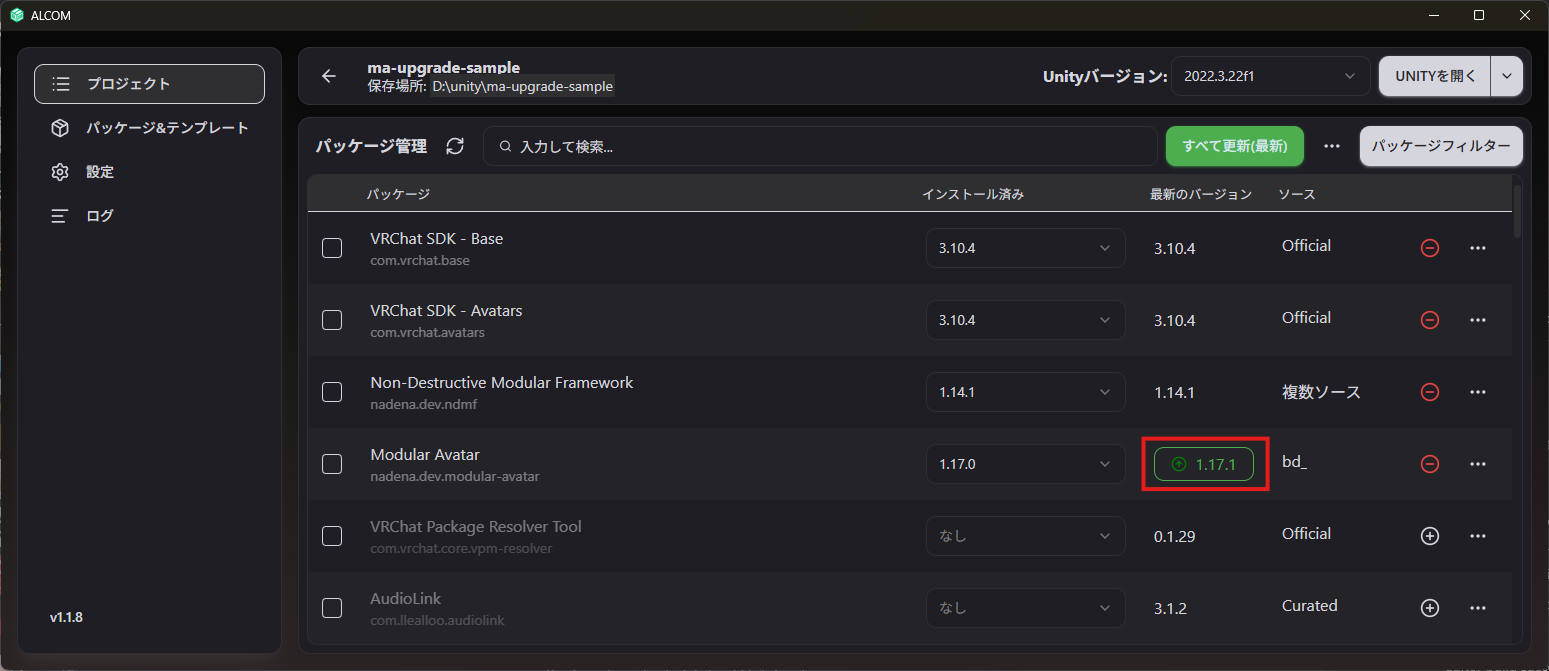Add AudioLink package
This screenshot has height=671, width=1549.
[x=1430, y=608]
